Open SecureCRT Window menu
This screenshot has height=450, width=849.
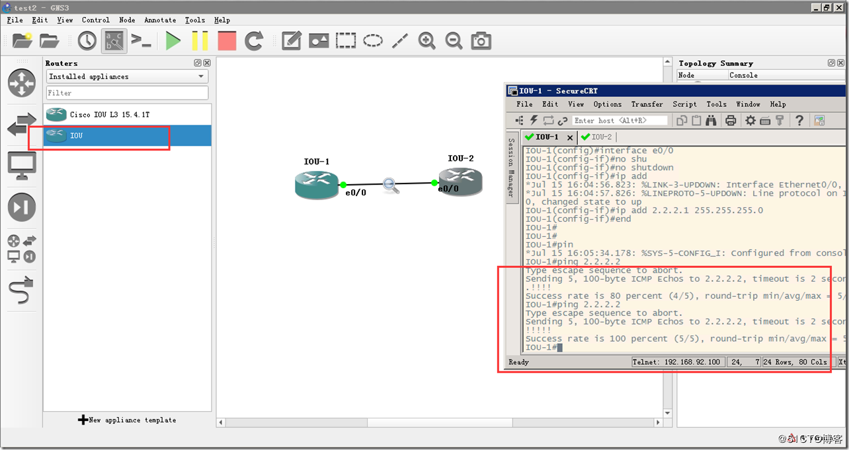pos(748,104)
